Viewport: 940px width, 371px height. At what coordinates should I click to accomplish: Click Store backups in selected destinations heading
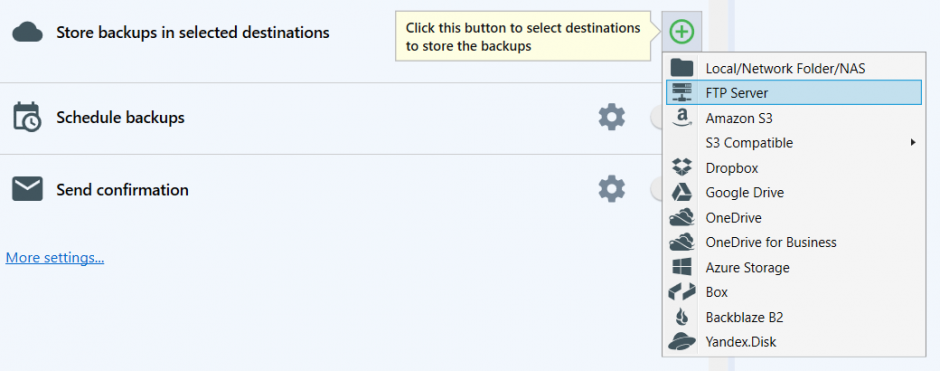192,32
